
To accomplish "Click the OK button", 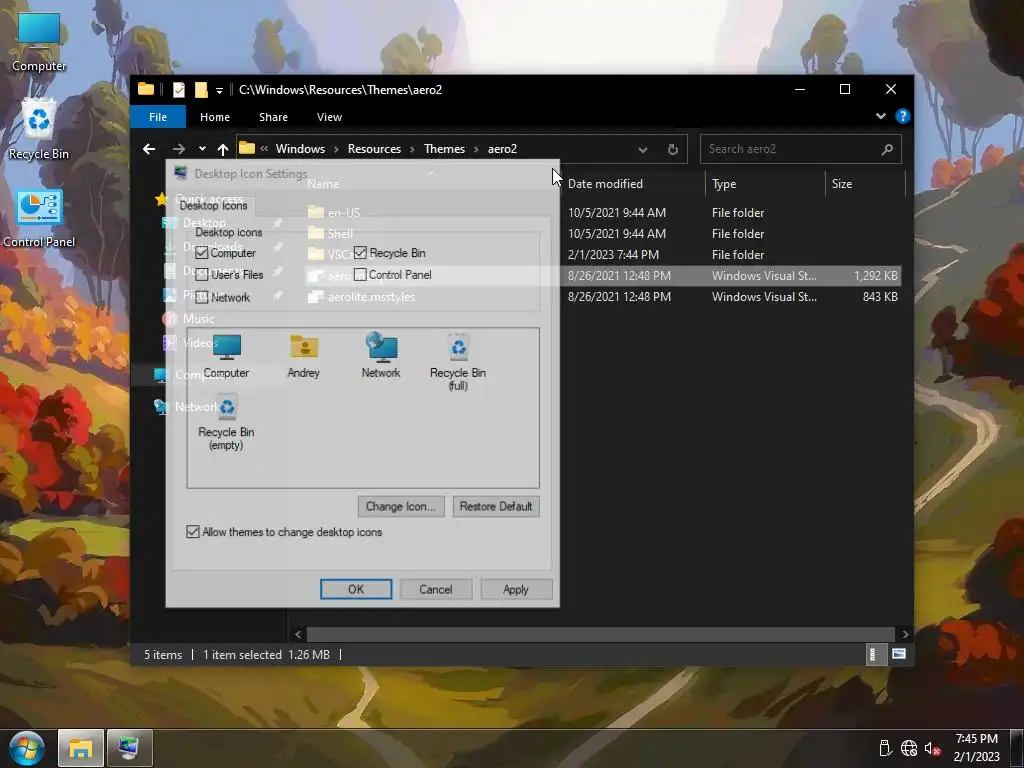I will click(356, 589).
